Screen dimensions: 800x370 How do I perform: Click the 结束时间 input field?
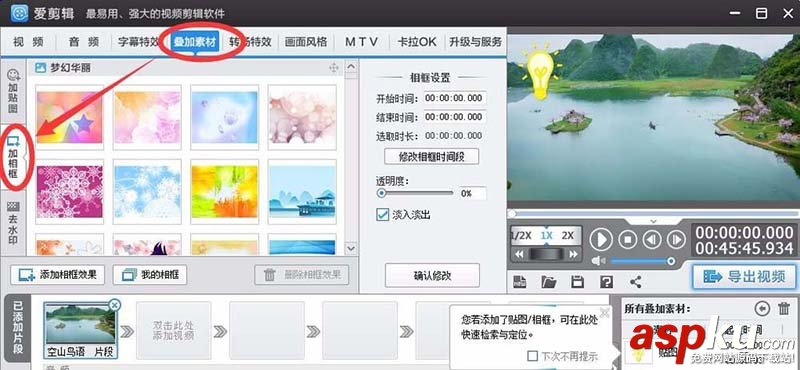click(x=455, y=117)
